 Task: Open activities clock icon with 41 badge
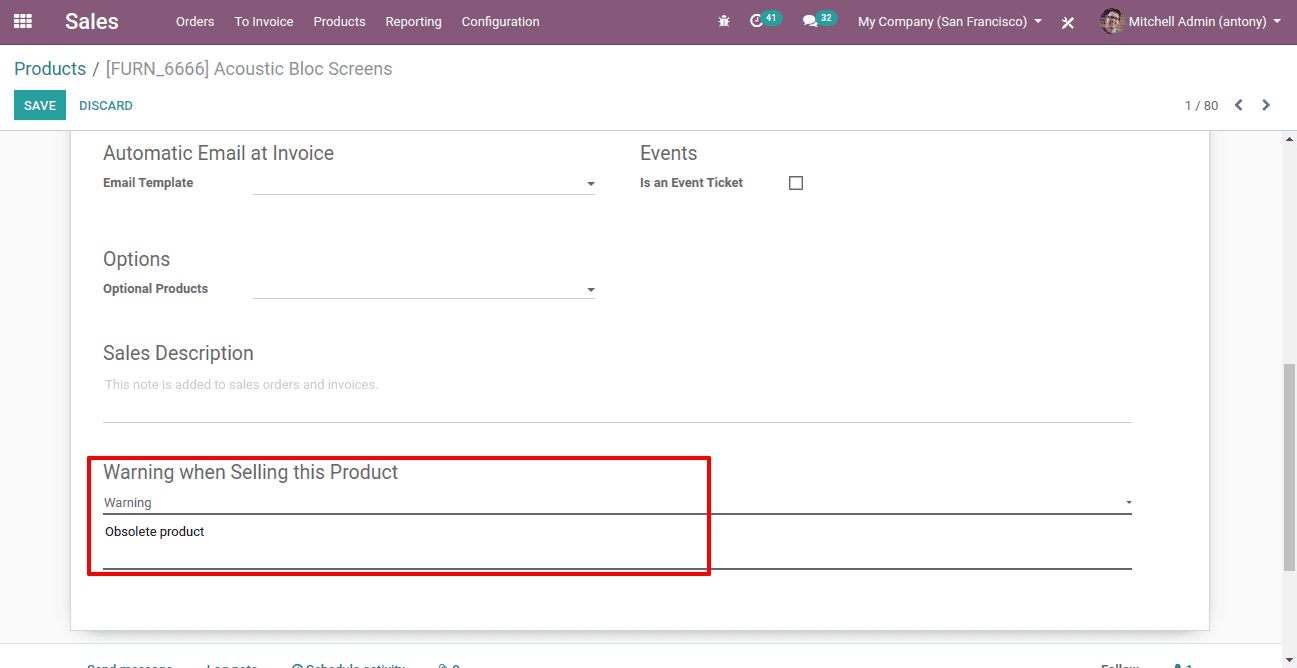coord(764,20)
